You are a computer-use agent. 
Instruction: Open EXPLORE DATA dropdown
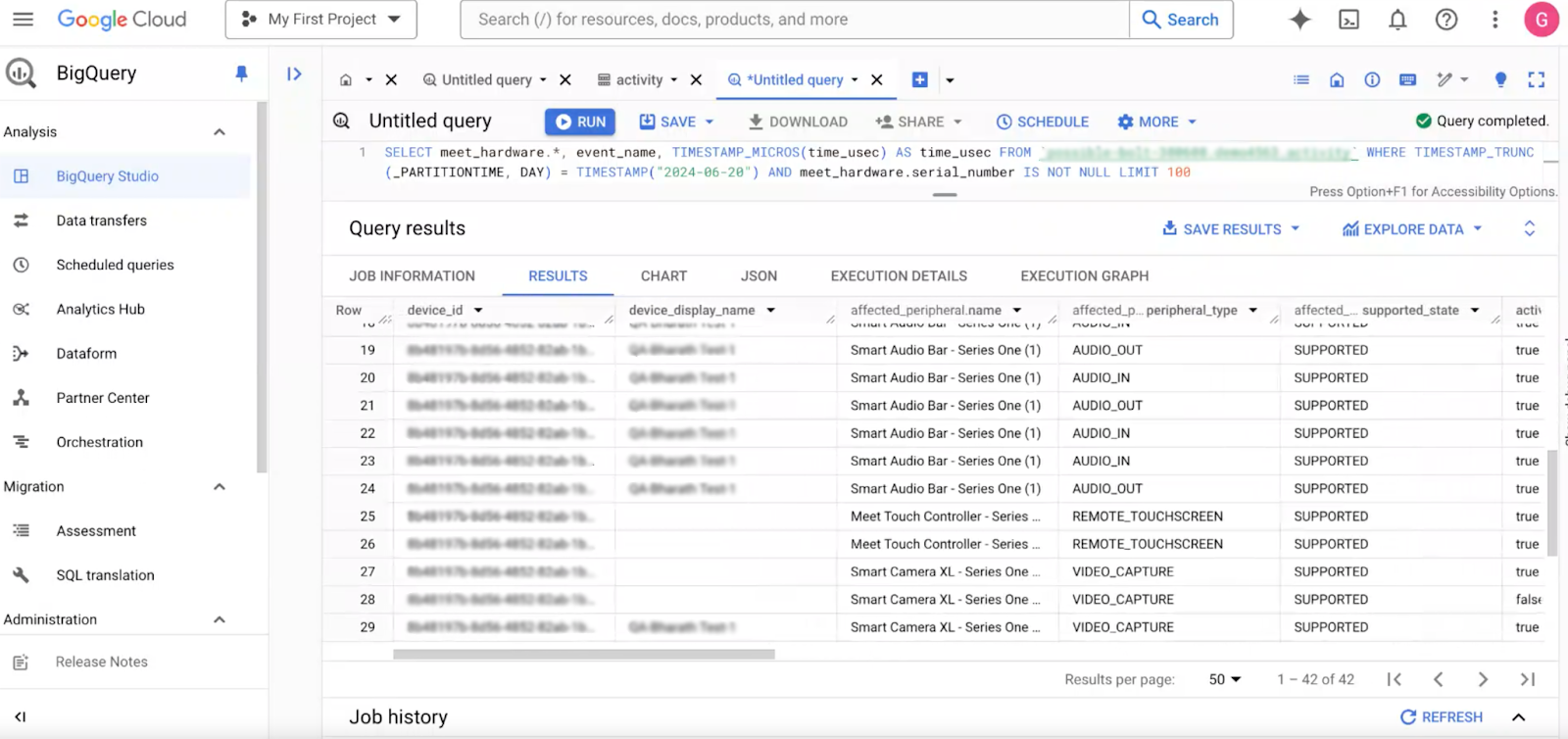click(1412, 229)
